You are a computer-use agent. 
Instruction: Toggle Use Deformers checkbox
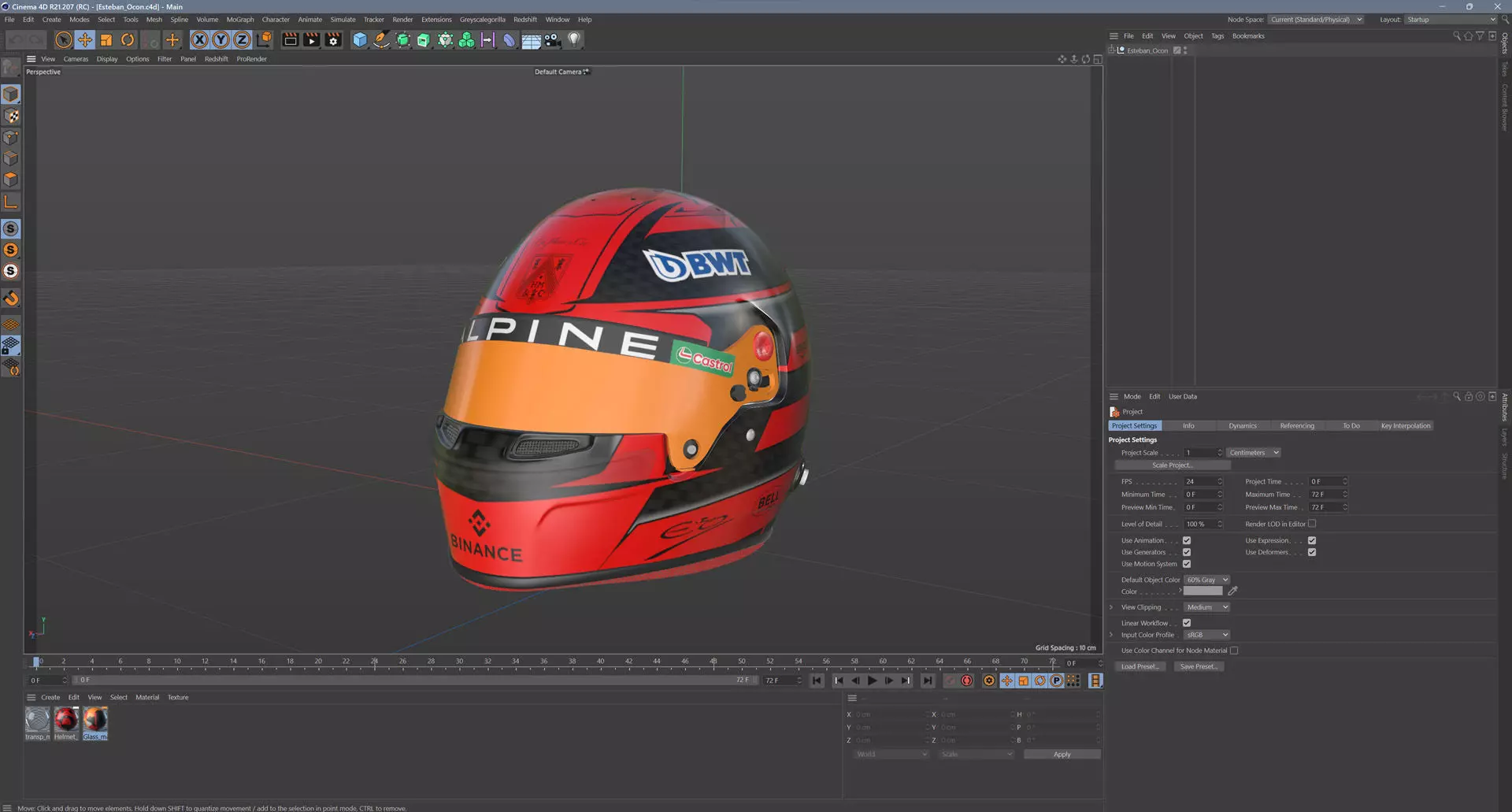tap(1312, 552)
